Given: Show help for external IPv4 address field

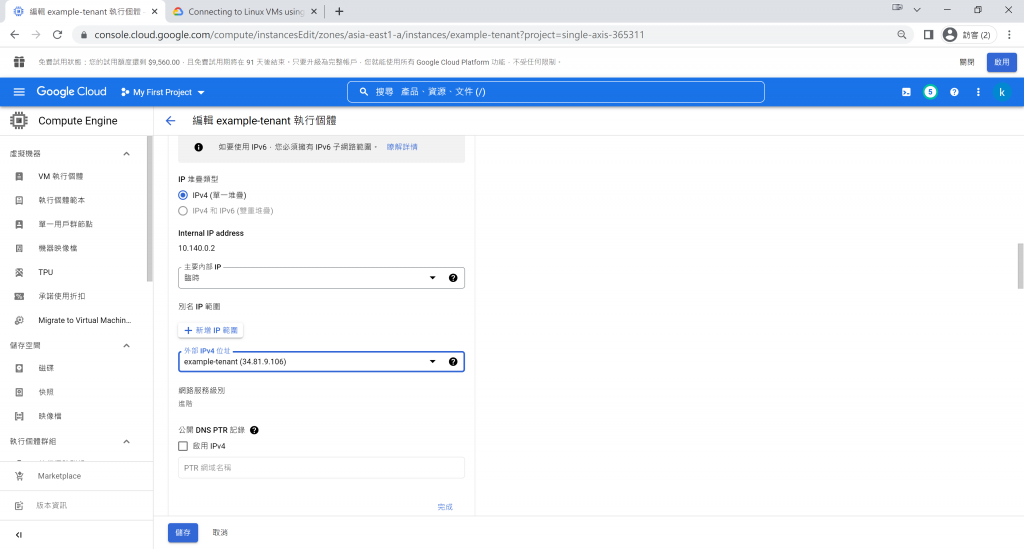Looking at the screenshot, I should pos(453,362).
